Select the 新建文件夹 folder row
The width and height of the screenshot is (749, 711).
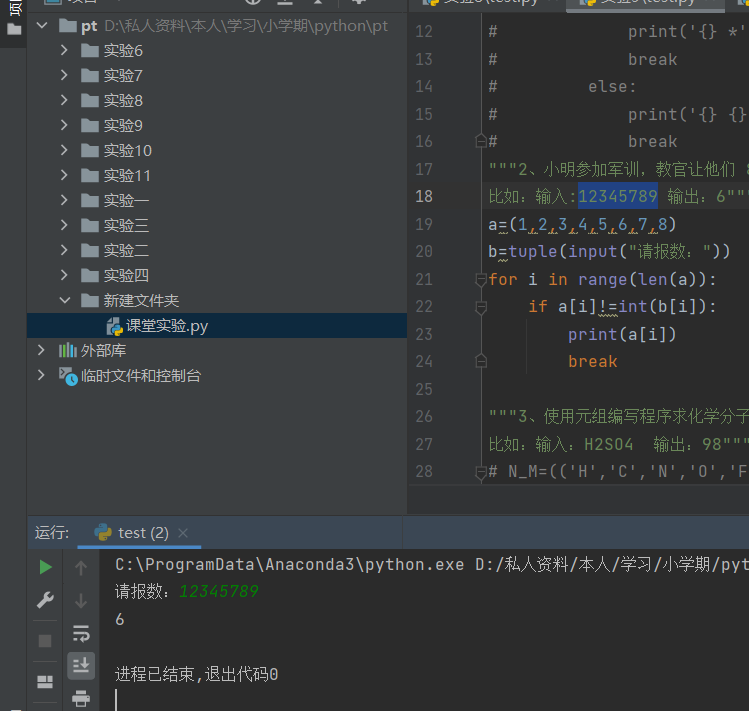217,301
